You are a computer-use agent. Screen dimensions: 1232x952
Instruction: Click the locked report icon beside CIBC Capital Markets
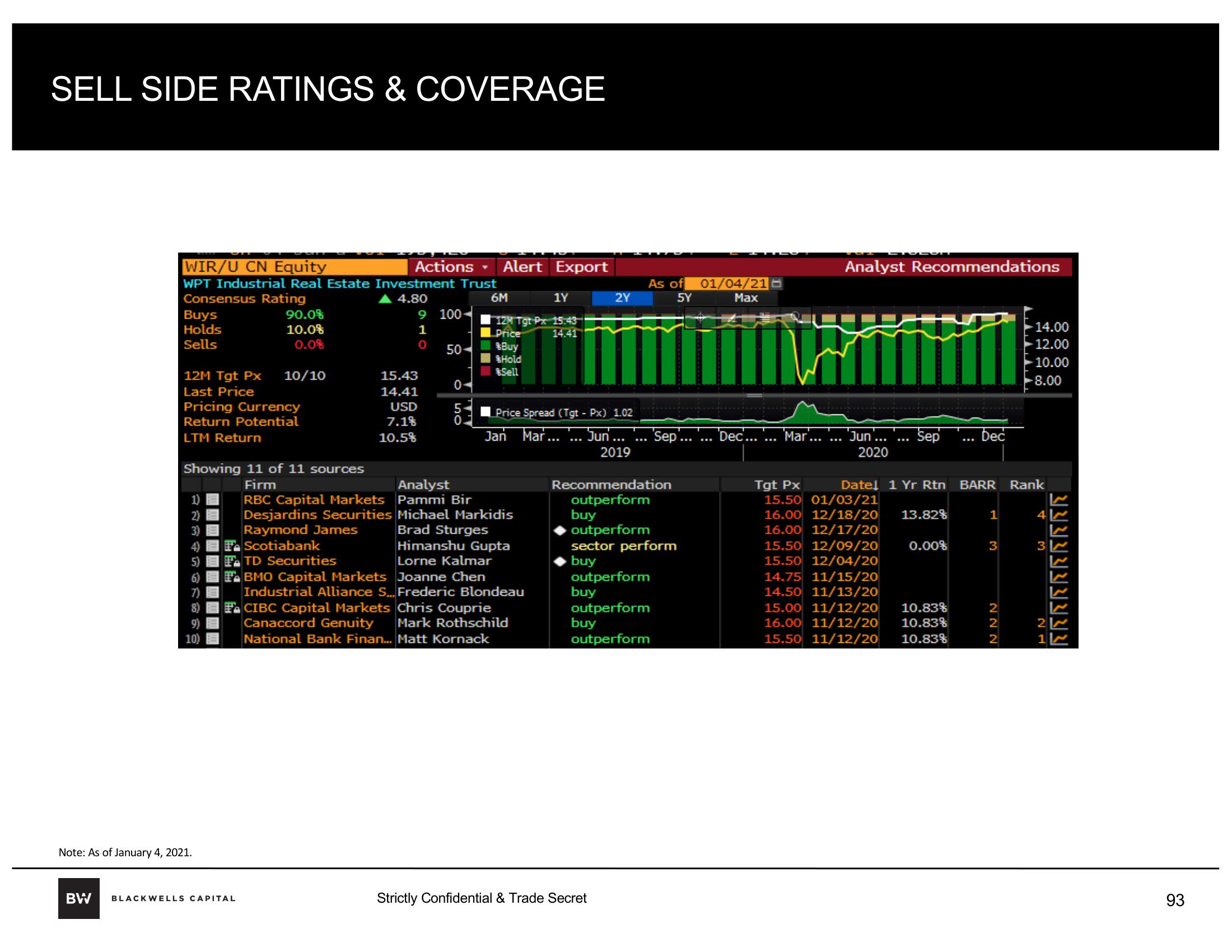[x=232, y=608]
